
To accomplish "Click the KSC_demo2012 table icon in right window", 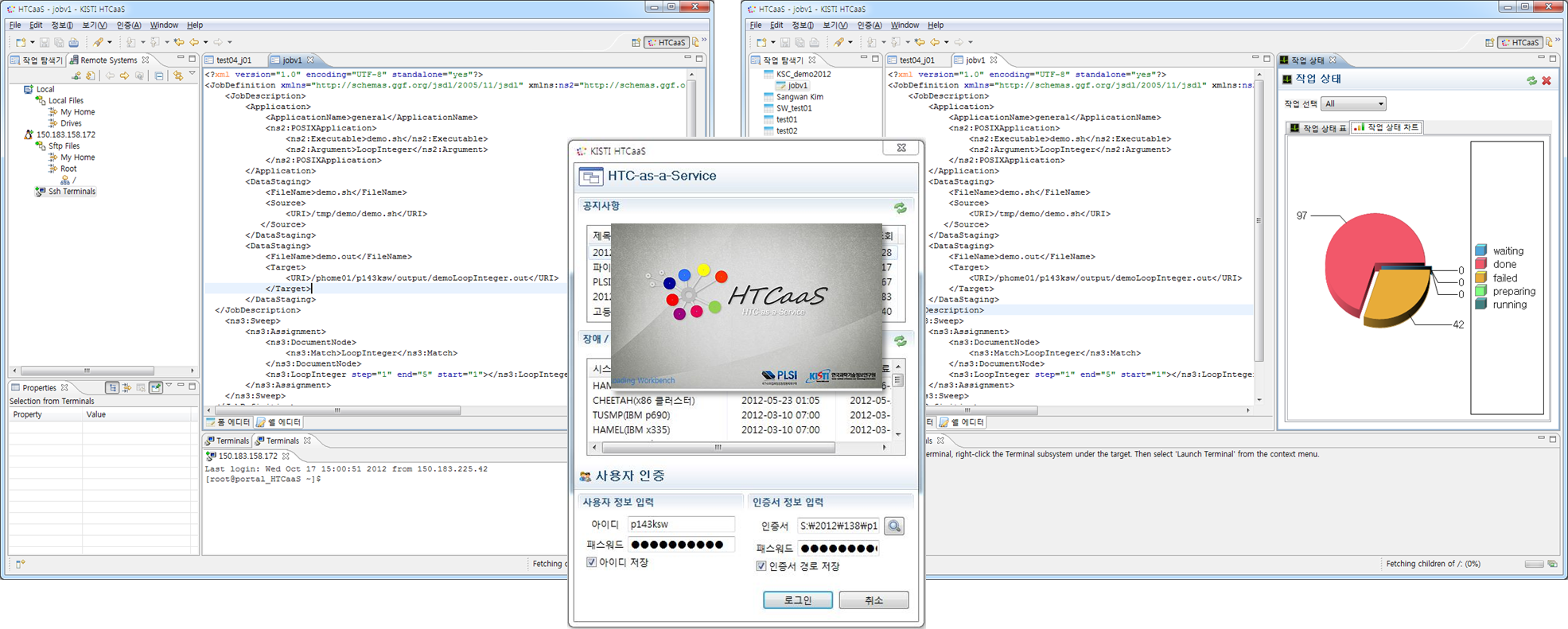I will point(768,74).
